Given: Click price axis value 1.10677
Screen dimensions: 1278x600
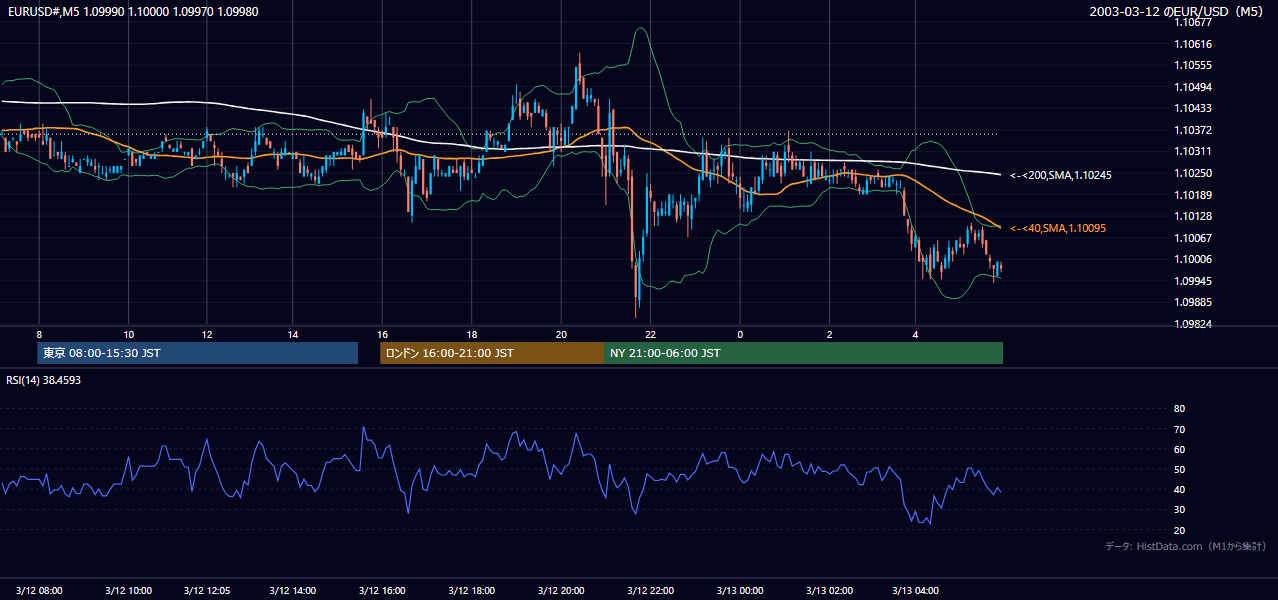Looking at the screenshot, I should [x=1194, y=22].
